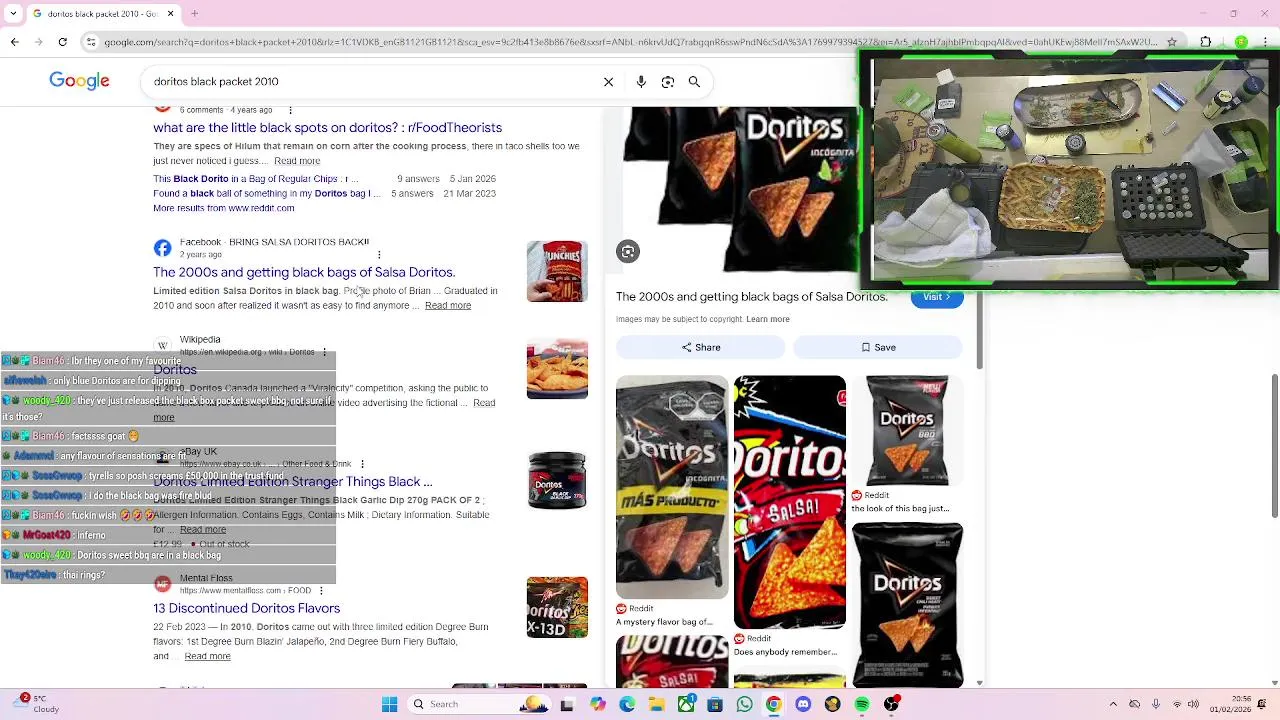Open options menu for Reddit comments result
This screenshot has height=720, width=1280.
(x=290, y=110)
